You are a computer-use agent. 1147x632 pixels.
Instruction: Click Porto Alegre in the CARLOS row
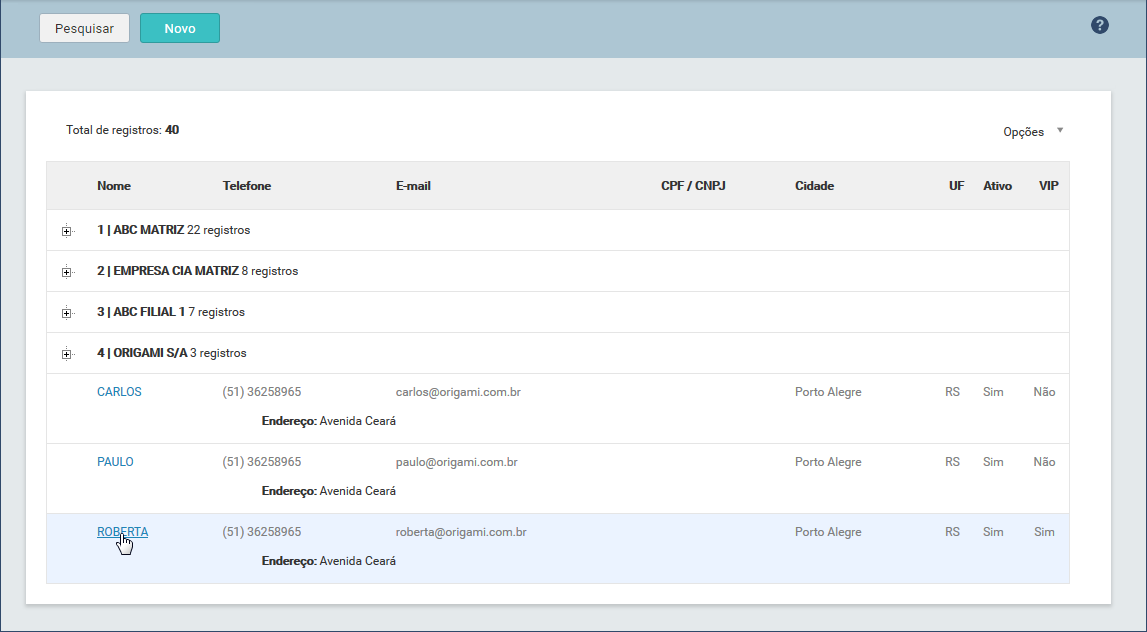pyautogui.click(x=828, y=392)
